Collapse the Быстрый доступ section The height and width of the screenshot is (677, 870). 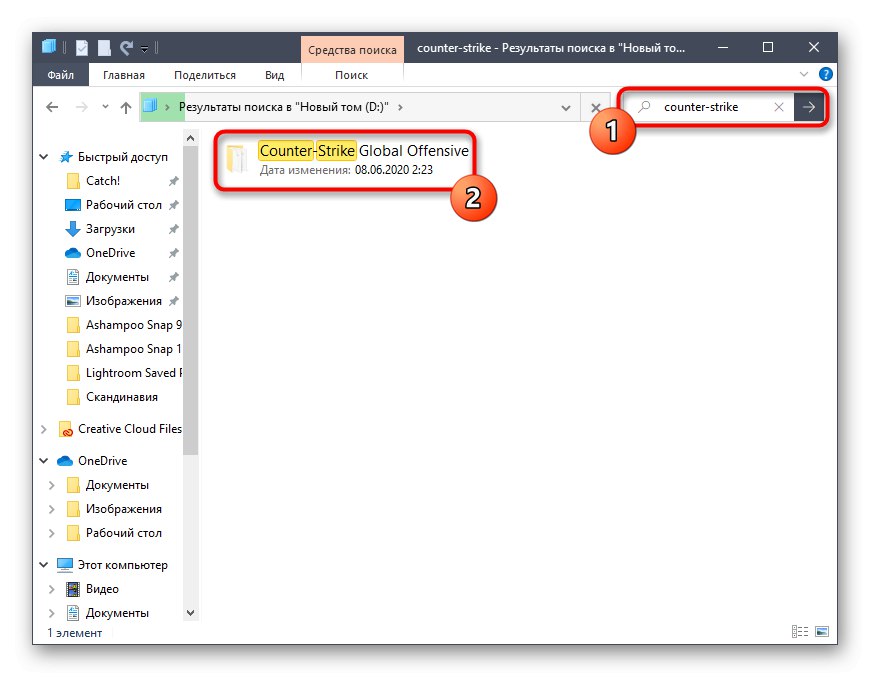[44, 157]
